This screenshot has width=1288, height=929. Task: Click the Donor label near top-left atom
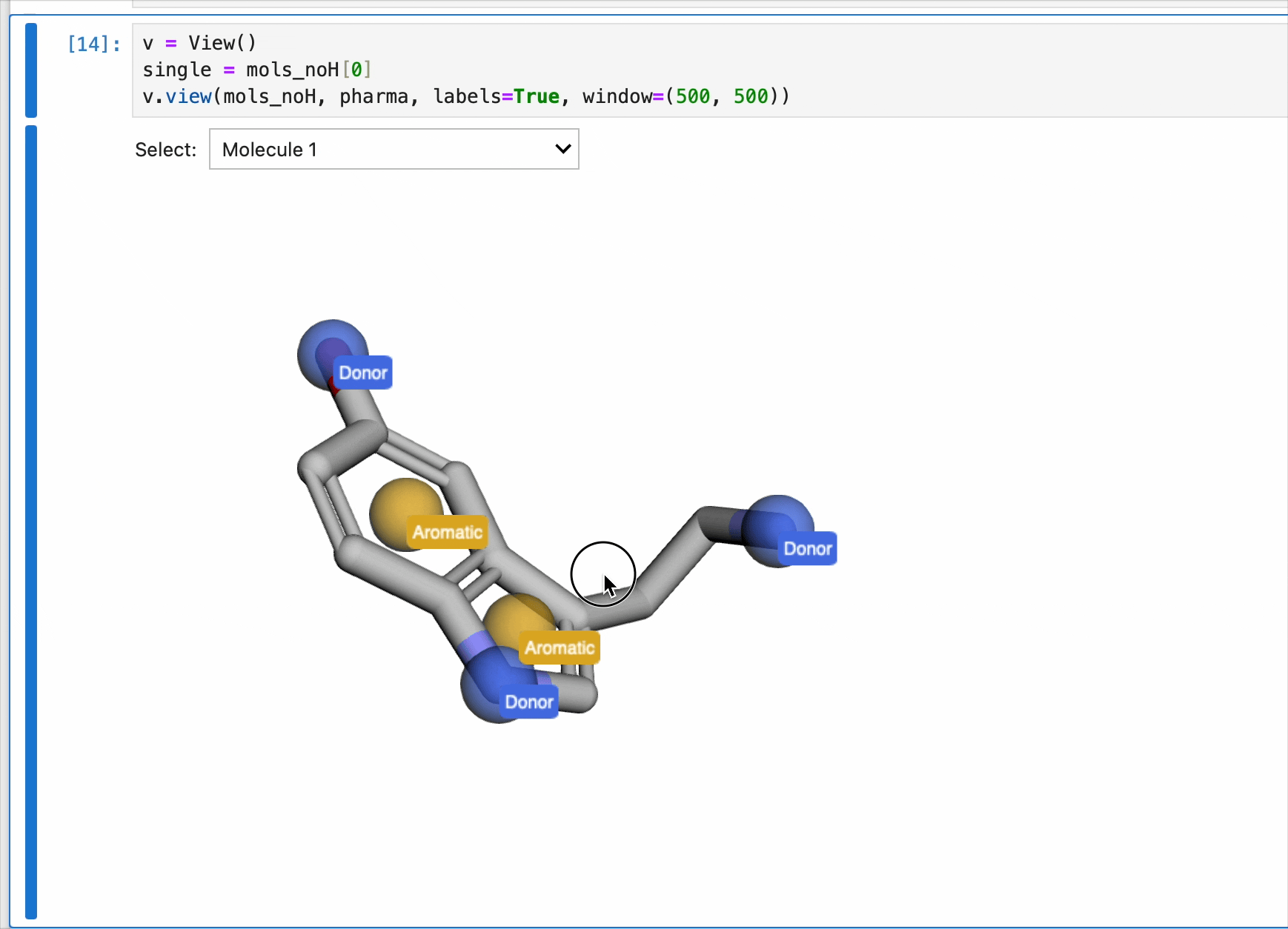(363, 373)
